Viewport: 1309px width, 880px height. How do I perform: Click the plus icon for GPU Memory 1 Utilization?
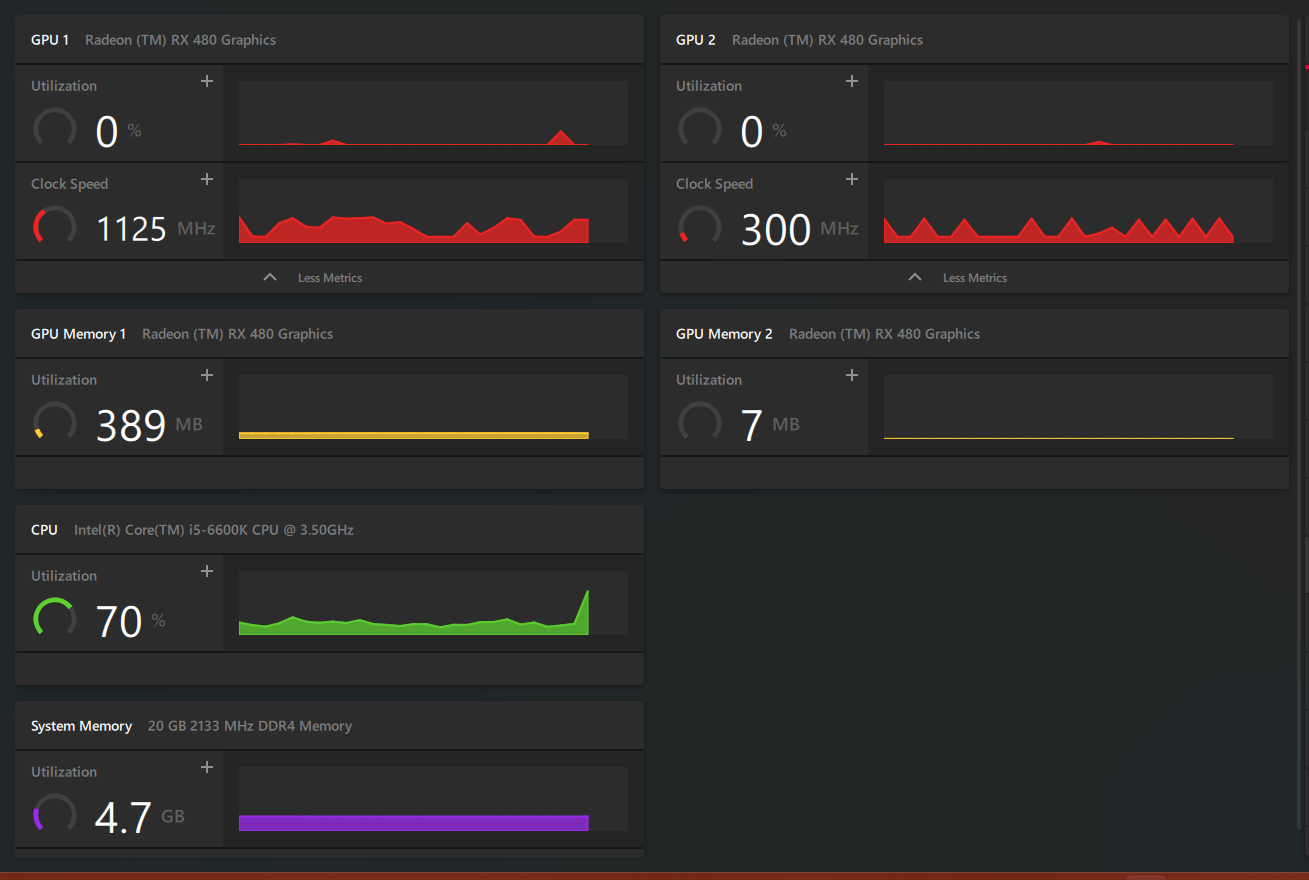tap(207, 375)
